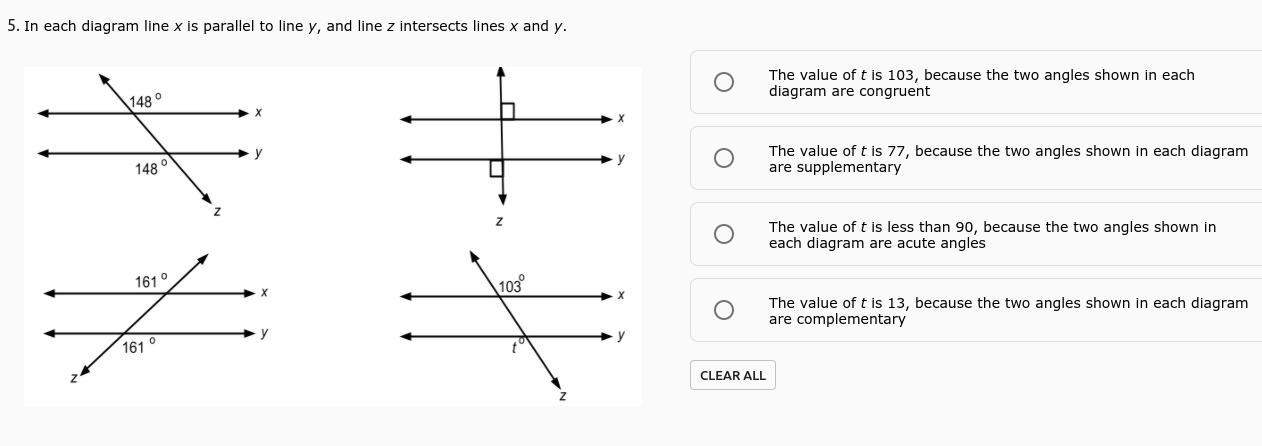Click the x label in the 148° diagram
The image size is (1262, 446).
pyautogui.click(x=258, y=113)
